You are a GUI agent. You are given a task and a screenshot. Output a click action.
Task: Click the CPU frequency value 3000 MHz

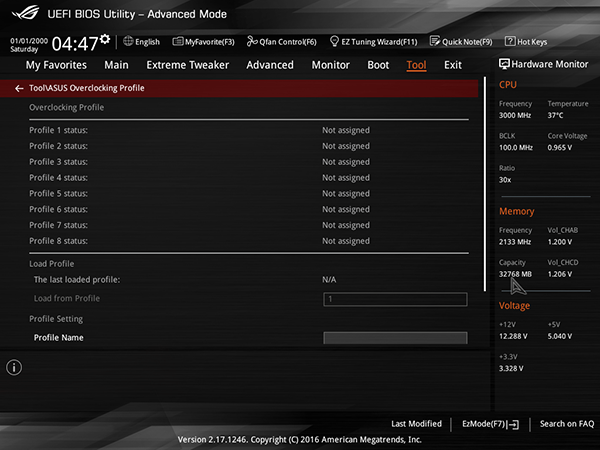point(515,115)
